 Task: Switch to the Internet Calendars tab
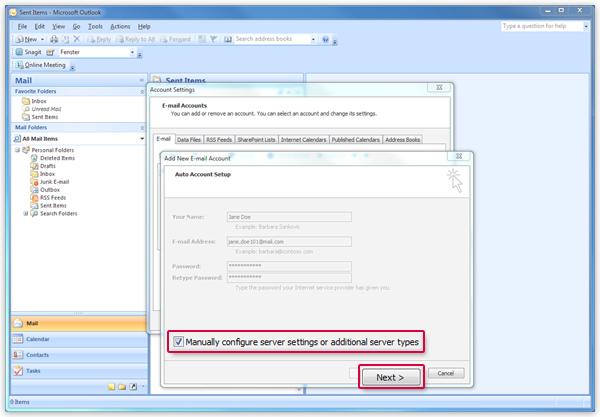[x=303, y=140]
